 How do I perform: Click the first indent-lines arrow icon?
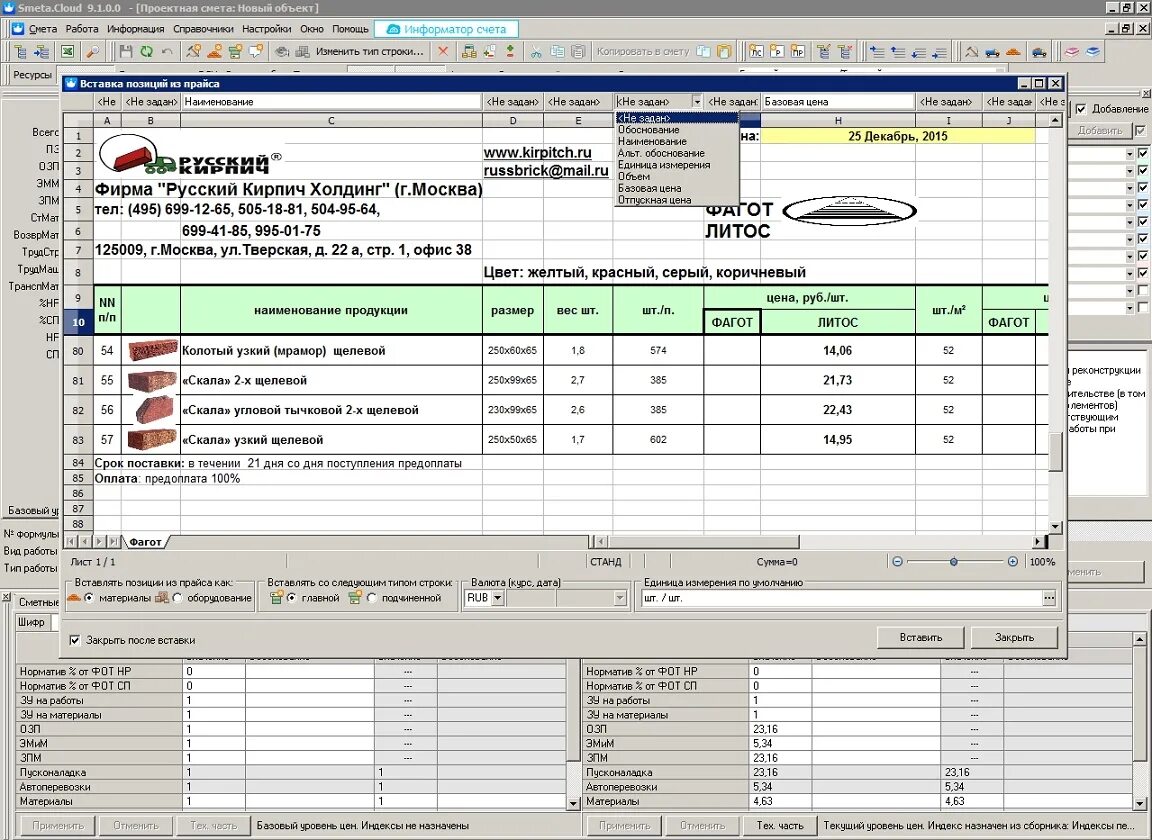[x=876, y=51]
